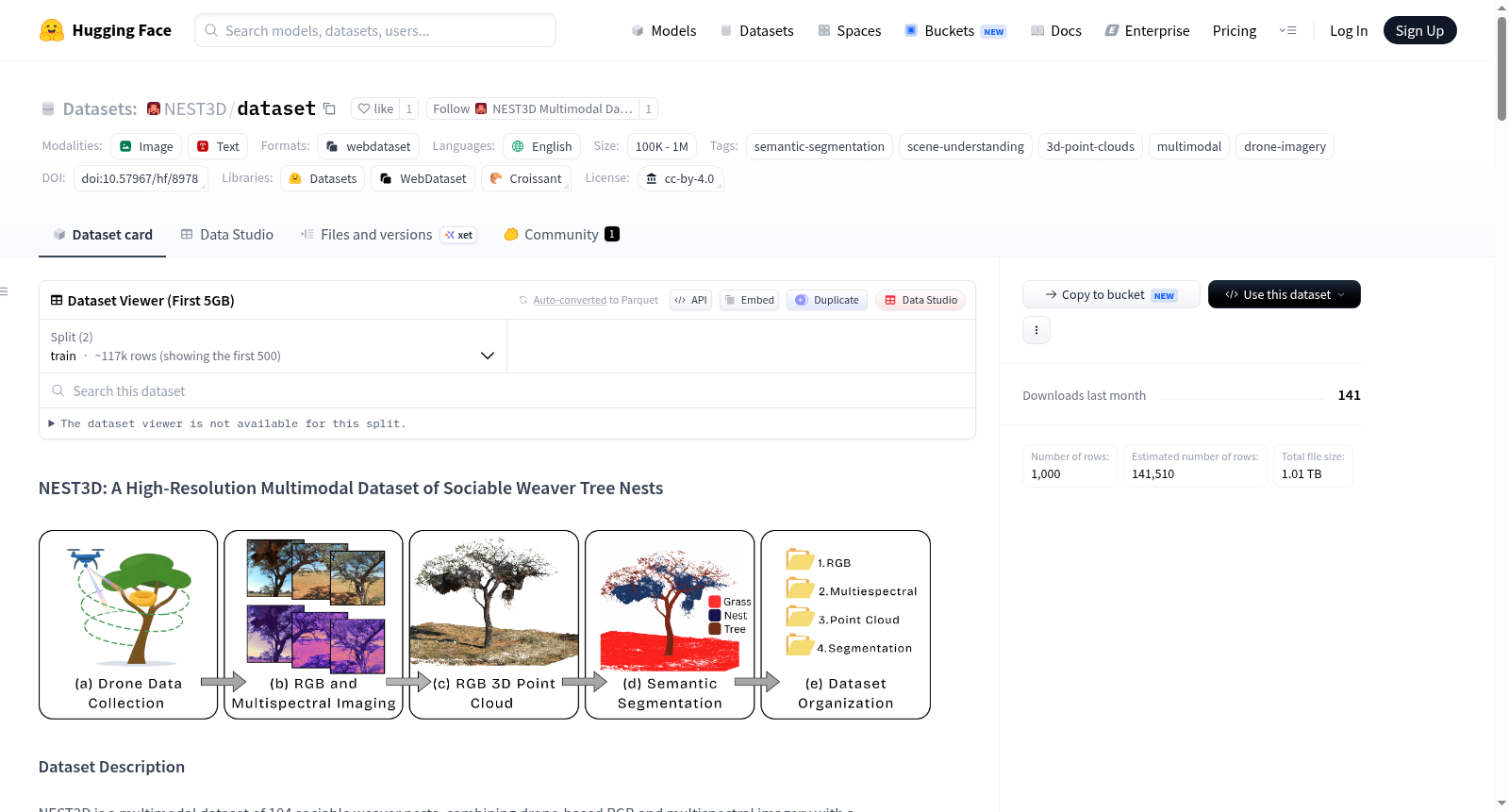Click the Auto-converted to Parquet link

point(570,300)
